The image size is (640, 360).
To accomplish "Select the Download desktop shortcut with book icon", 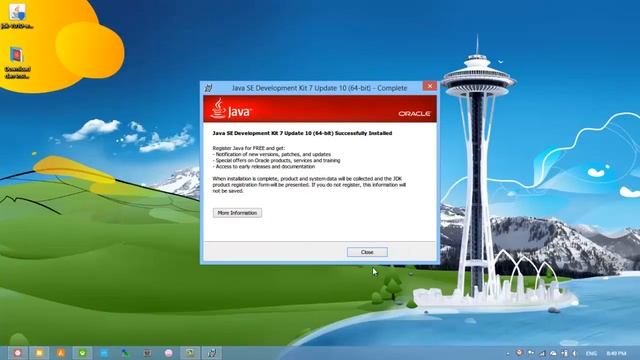I will click(x=17, y=62).
